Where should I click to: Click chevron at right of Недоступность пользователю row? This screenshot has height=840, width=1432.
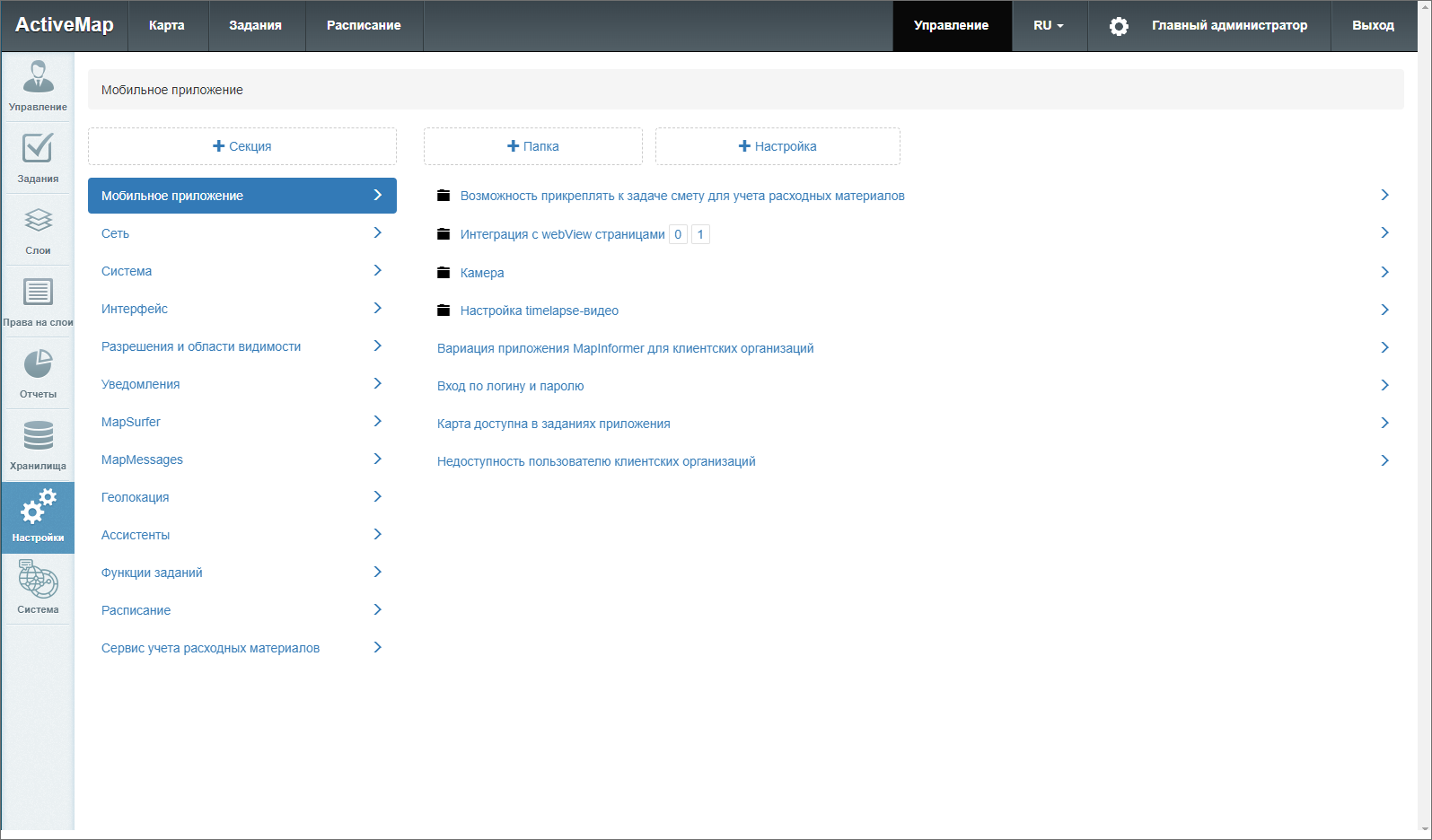pyautogui.click(x=1385, y=460)
